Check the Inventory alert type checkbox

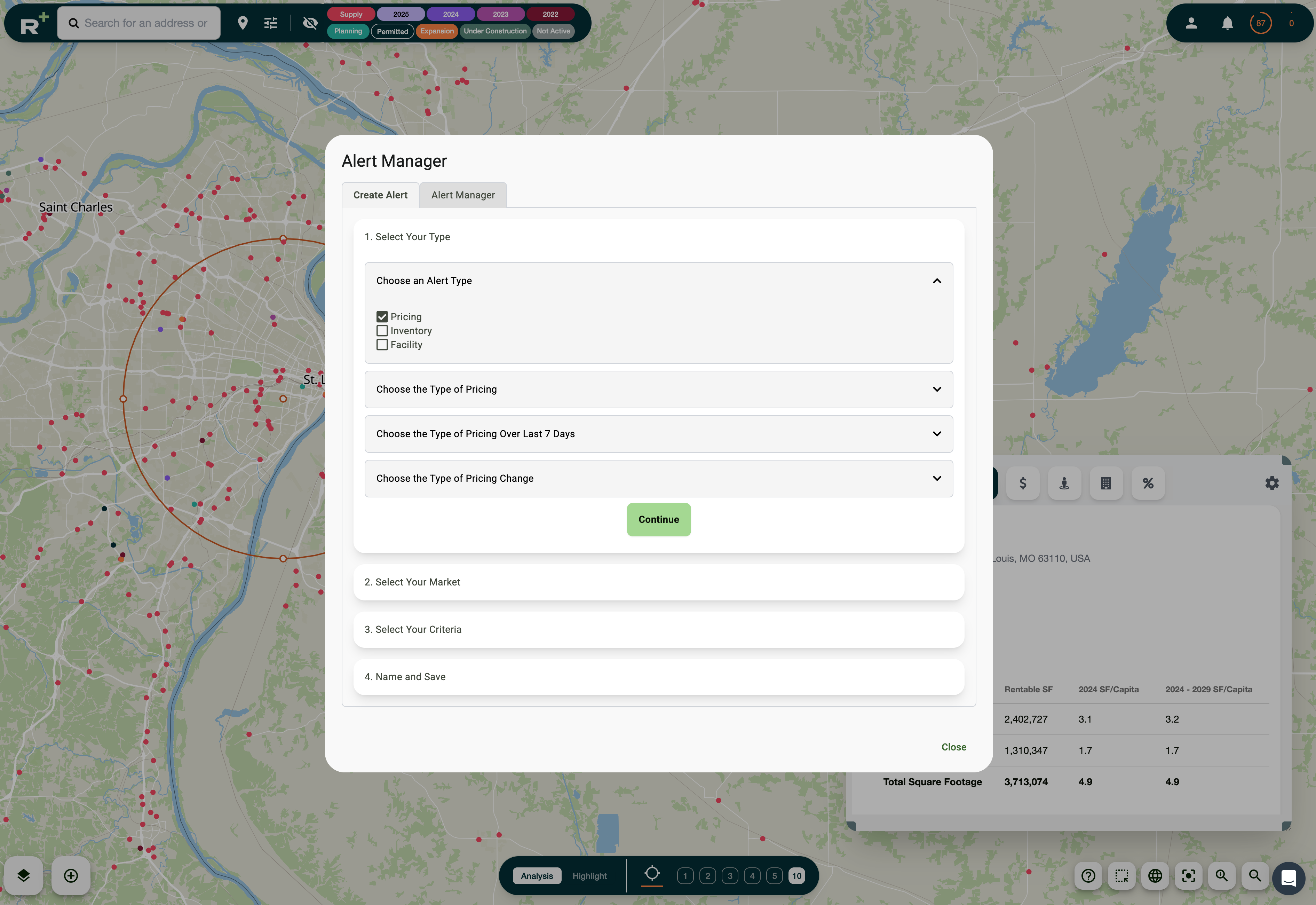click(x=381, y=331)
